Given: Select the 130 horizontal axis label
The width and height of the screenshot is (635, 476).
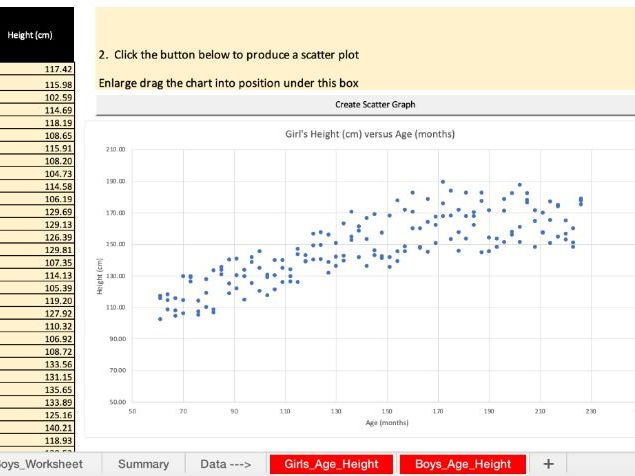Looking at the screenshot, I should point(336,411).
